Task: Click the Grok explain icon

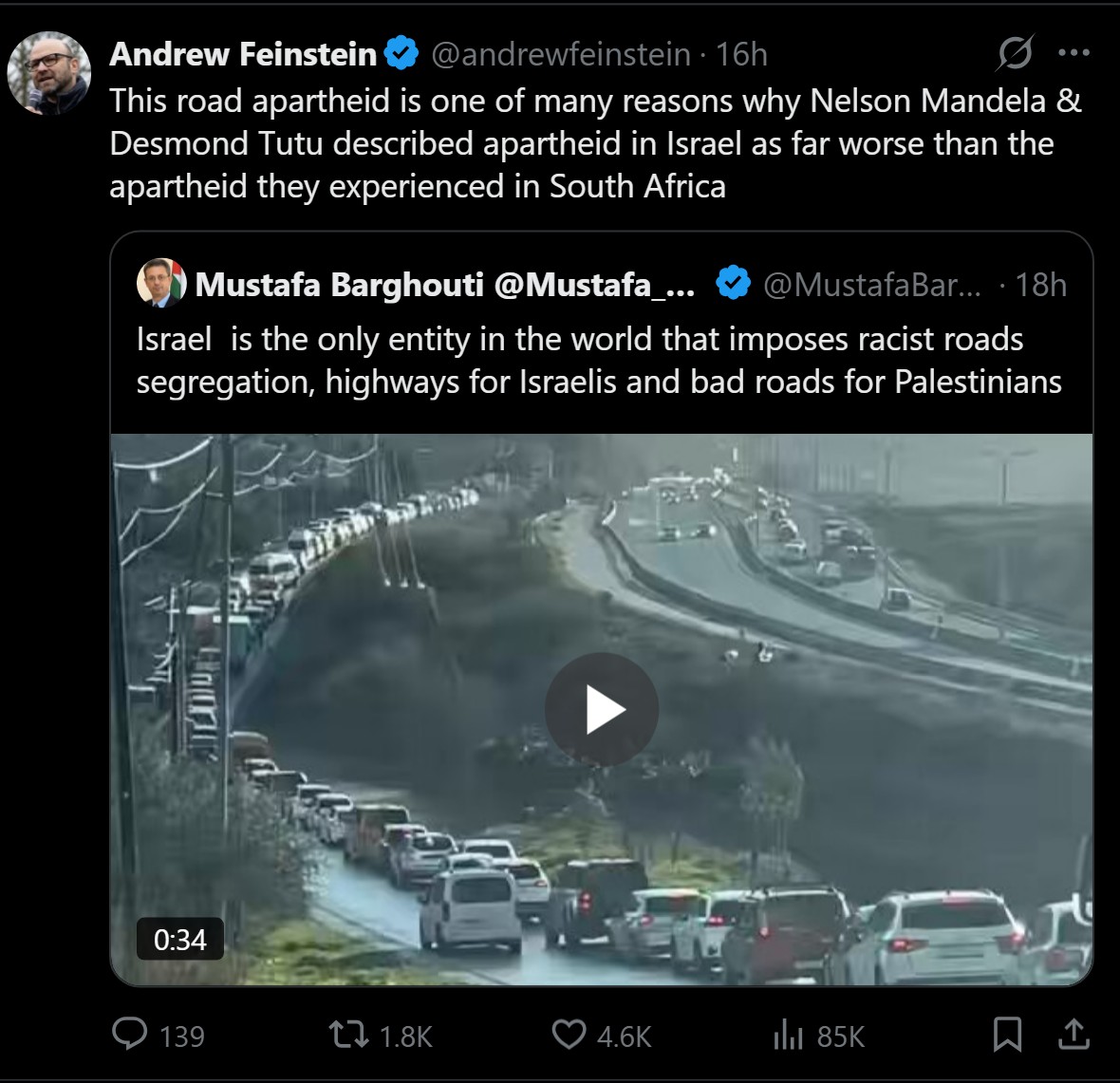Action: [1014, 54]
